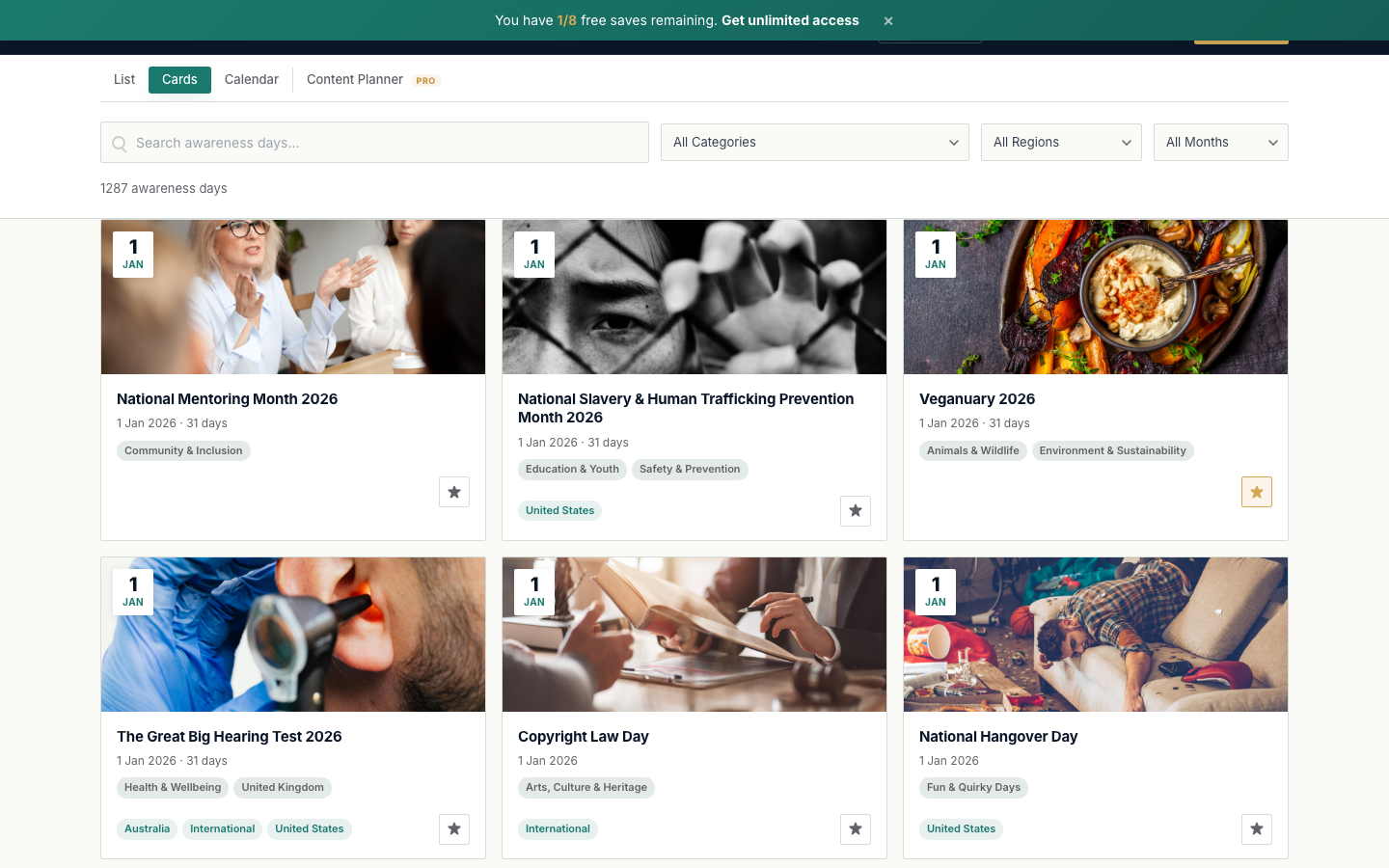Open National Hangover Day via its title
1389x868 pixels.
[998, 736]
